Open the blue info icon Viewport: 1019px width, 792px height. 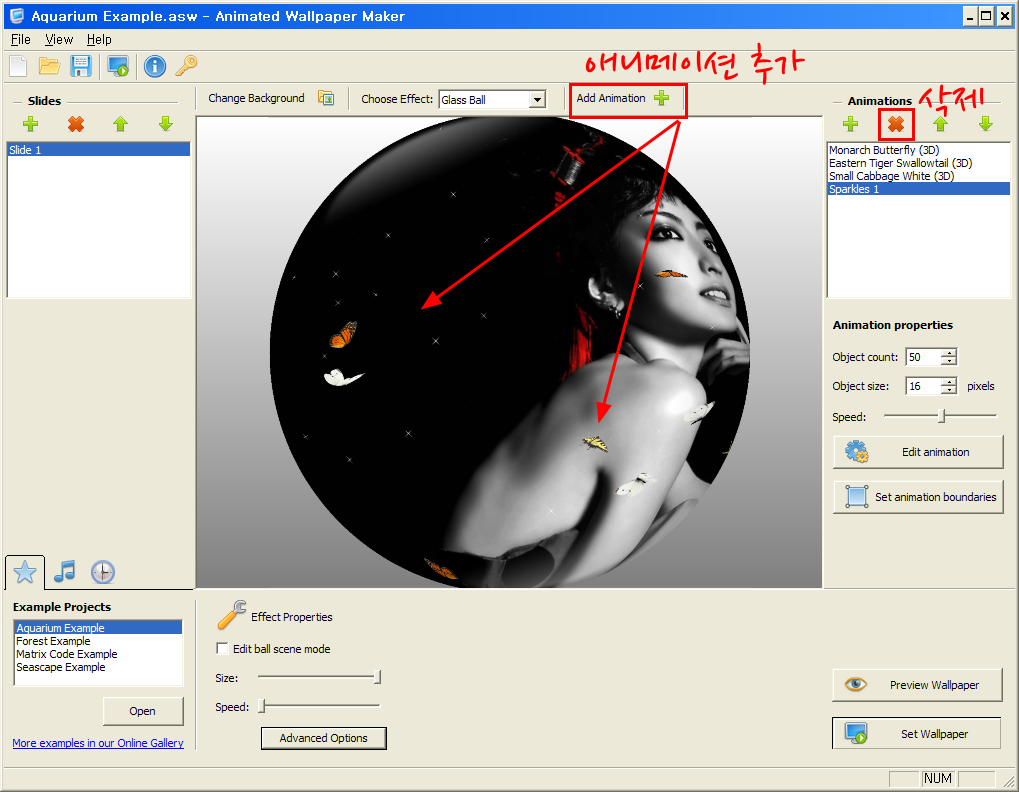155,66
